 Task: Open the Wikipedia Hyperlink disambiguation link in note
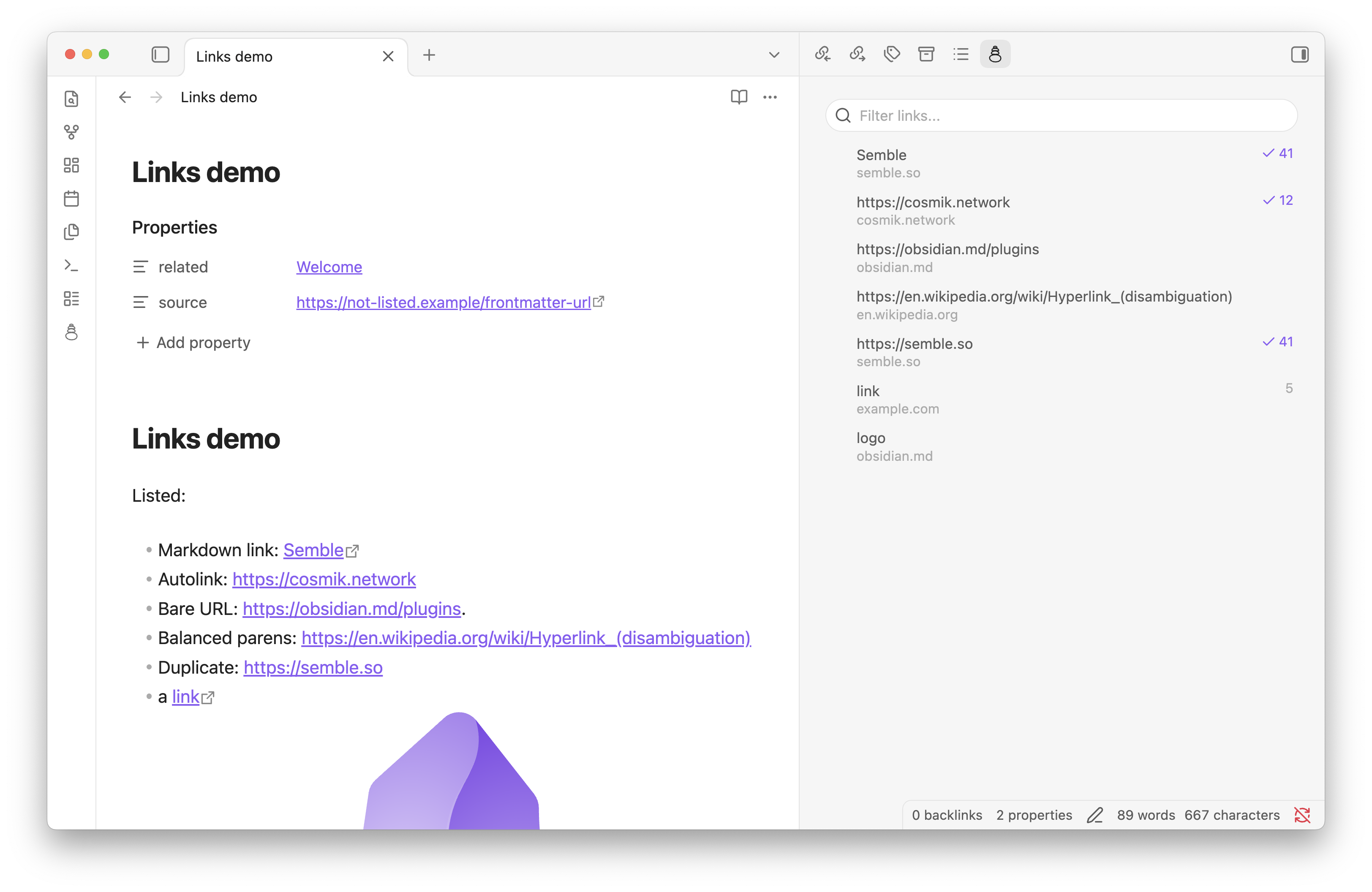[526, 638]
